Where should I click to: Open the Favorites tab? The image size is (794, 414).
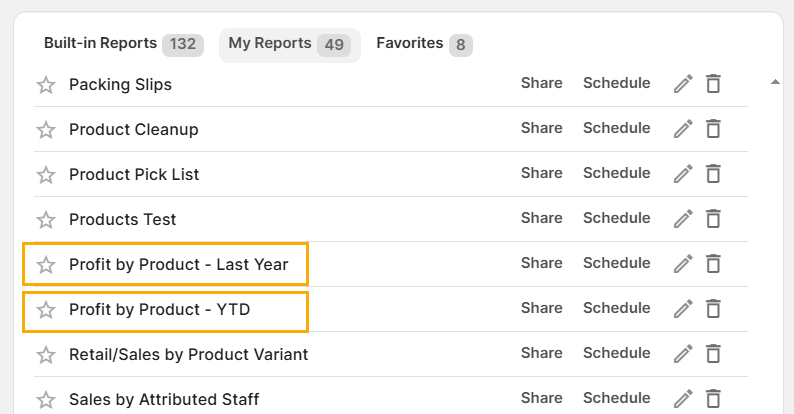tap(423, 44)
